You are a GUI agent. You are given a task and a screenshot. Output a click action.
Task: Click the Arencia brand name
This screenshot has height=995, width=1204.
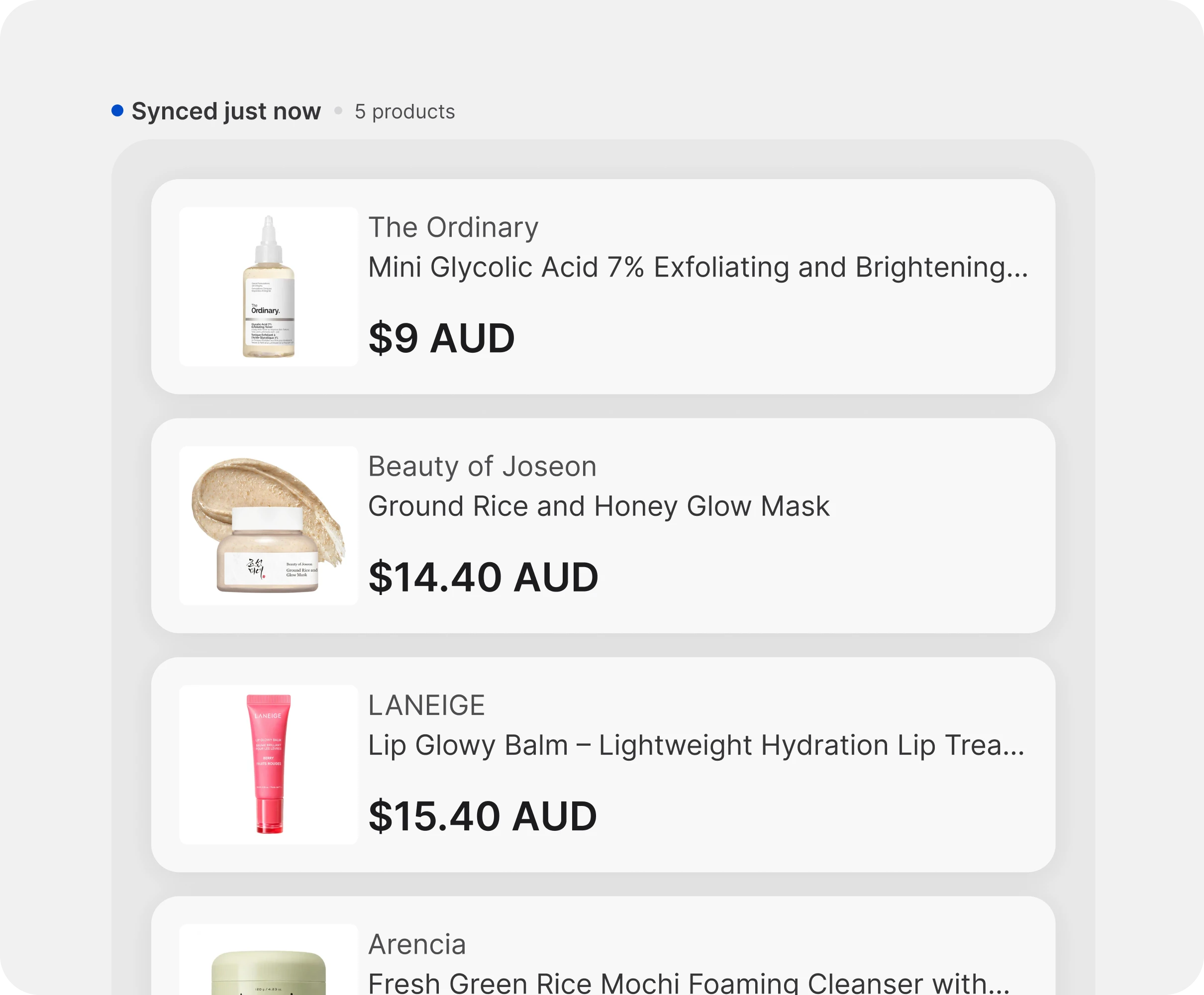[x=417, y=945]
